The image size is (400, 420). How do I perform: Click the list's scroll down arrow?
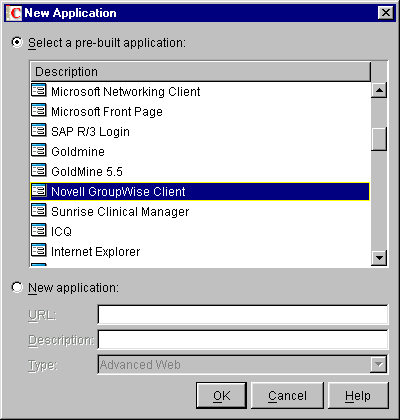tap(379, 258)
